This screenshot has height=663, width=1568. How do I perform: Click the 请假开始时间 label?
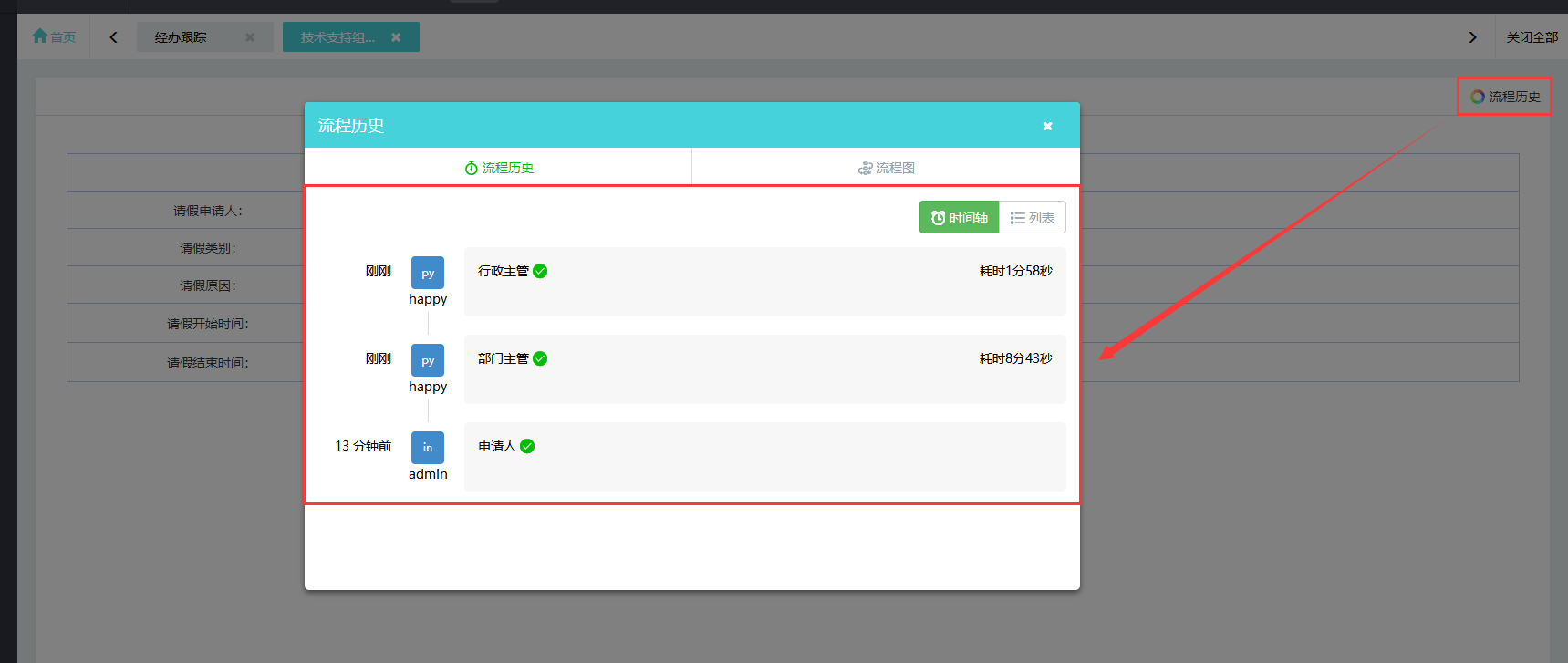pos(208,324)
